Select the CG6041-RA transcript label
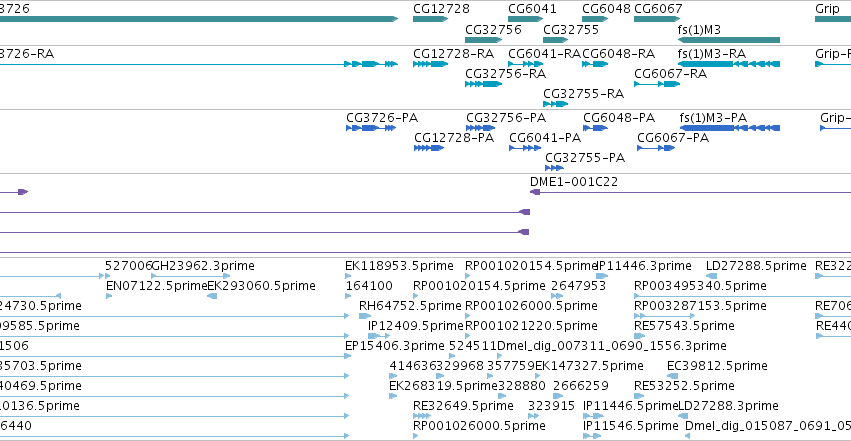This screenshot has height=441, width=851. [544, 54]
